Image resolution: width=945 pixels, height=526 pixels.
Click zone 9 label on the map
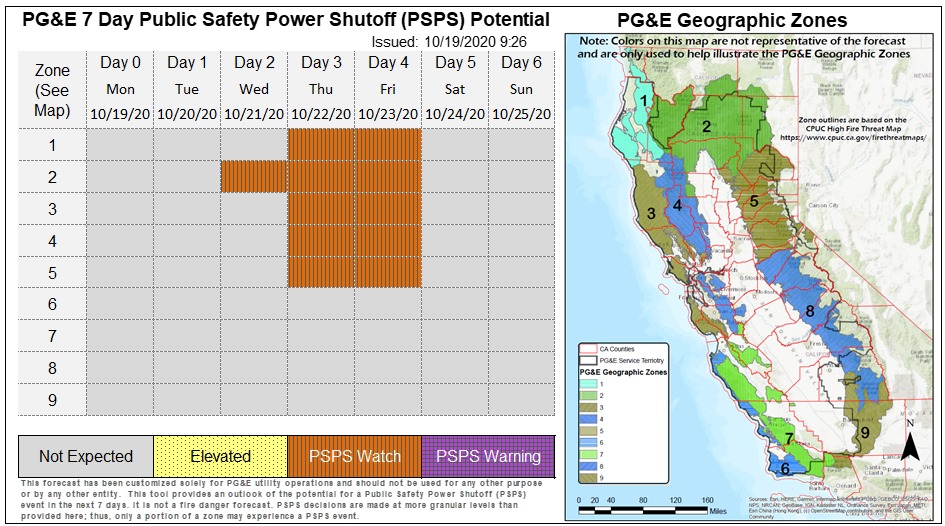click(x=865, y=433)
